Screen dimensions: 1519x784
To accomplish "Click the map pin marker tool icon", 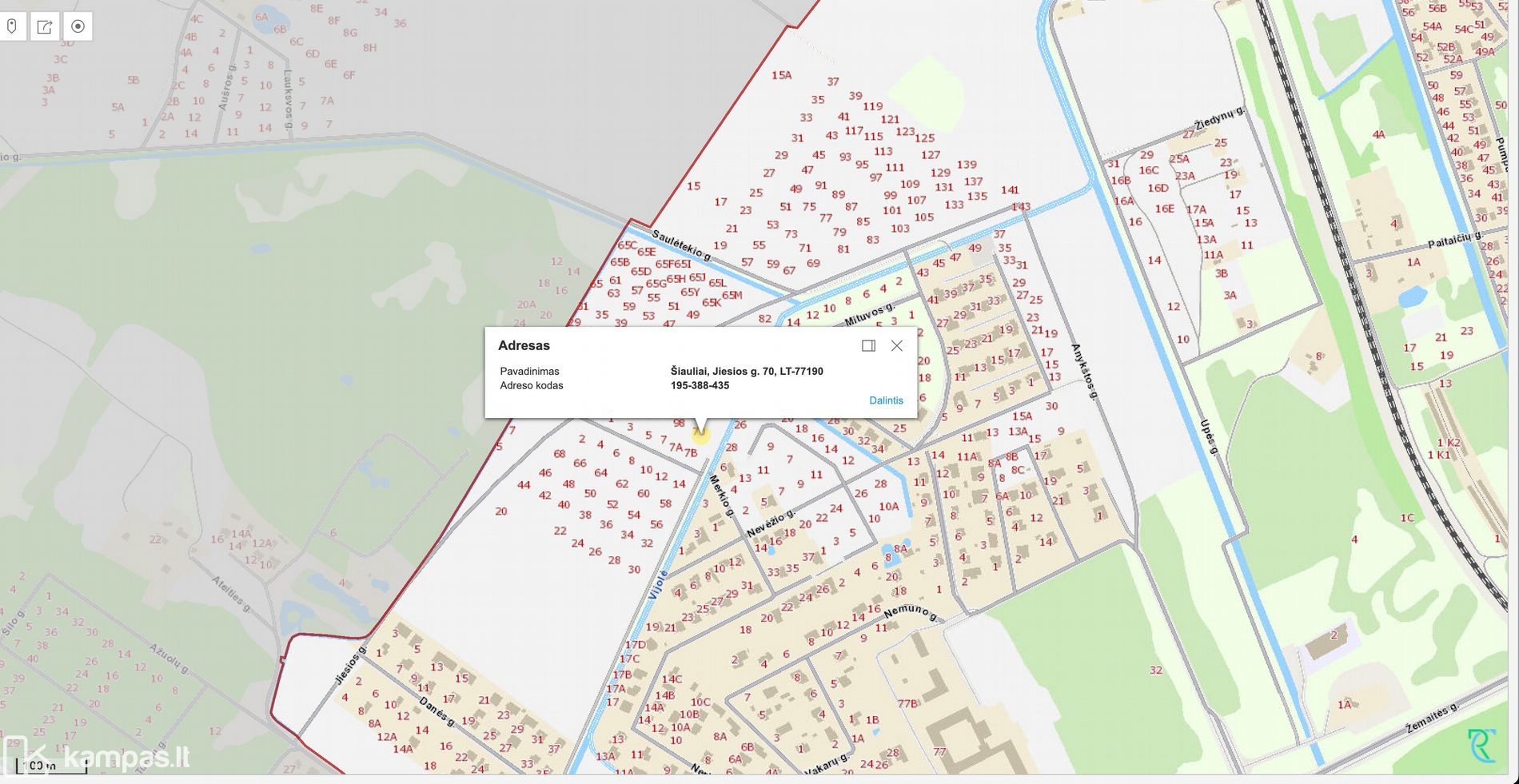I will point(12,26).
